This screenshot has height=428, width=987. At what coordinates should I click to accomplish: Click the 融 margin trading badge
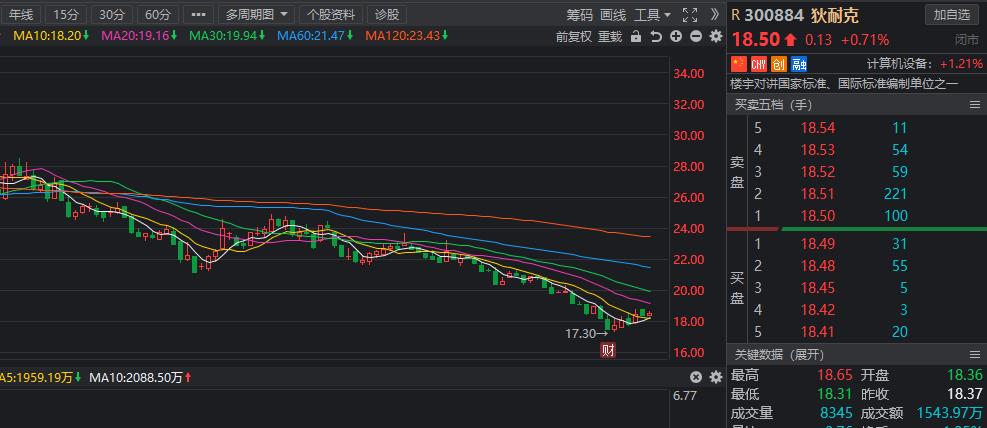click(x=799, y=64)
